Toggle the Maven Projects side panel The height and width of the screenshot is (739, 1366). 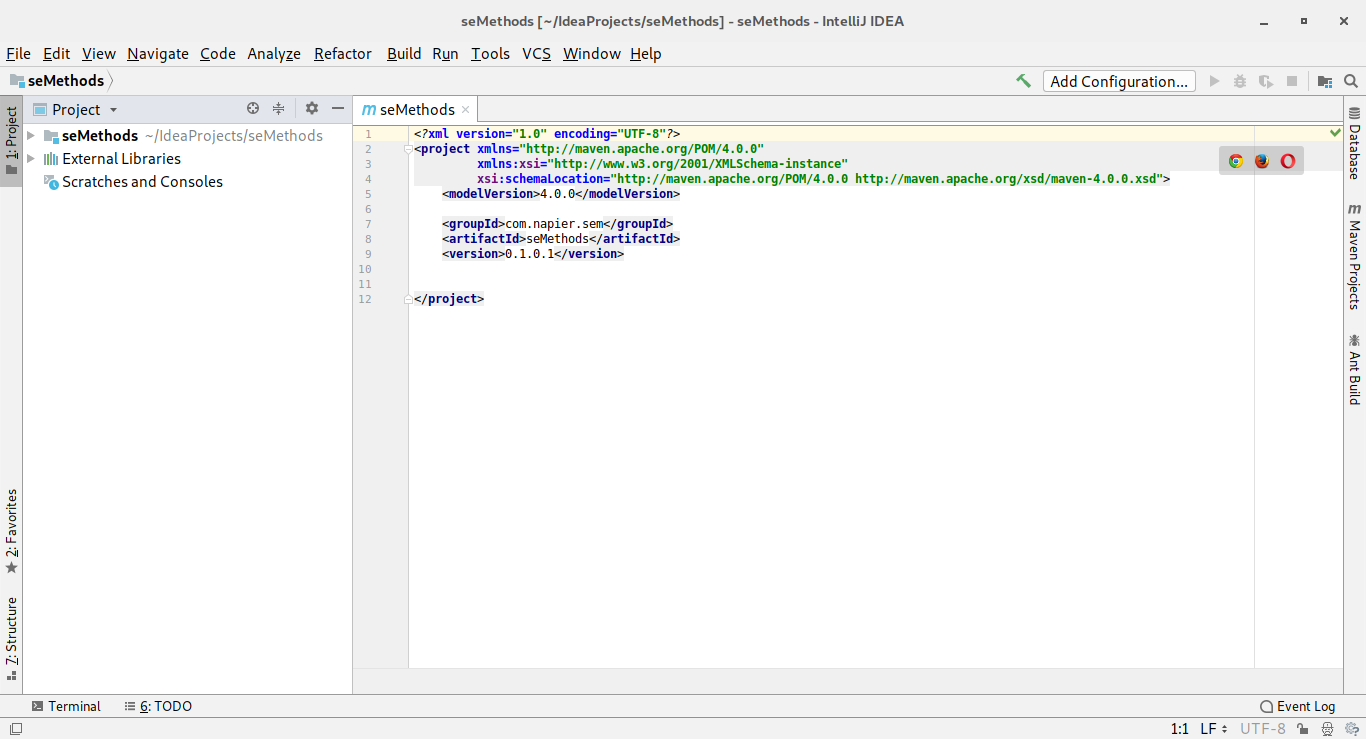pos(1354,256)
